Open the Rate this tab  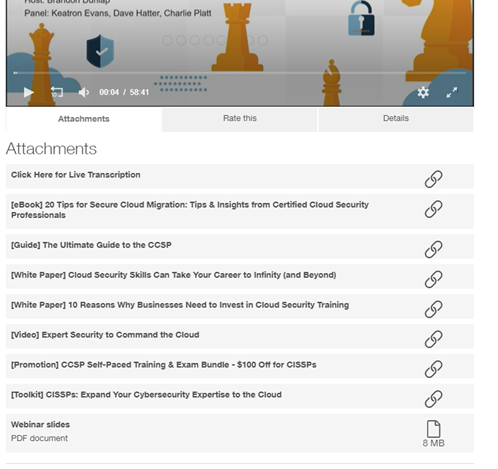point(240,119)
